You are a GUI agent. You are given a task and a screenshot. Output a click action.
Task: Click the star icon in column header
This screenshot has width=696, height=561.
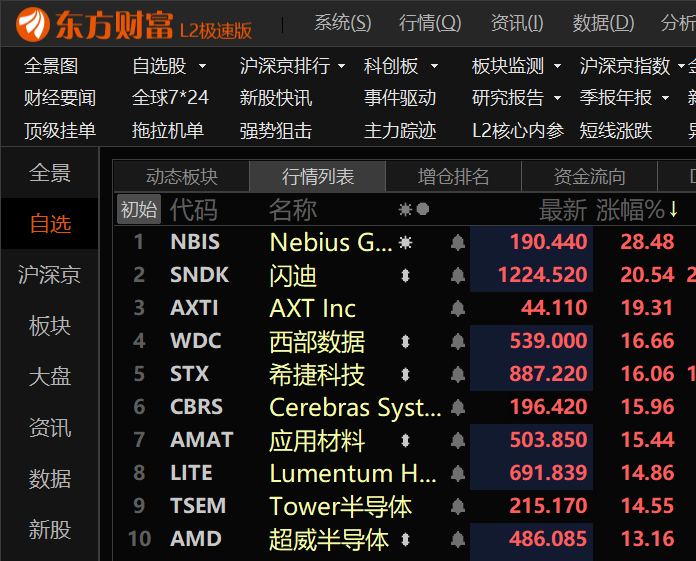coord(405,209)
